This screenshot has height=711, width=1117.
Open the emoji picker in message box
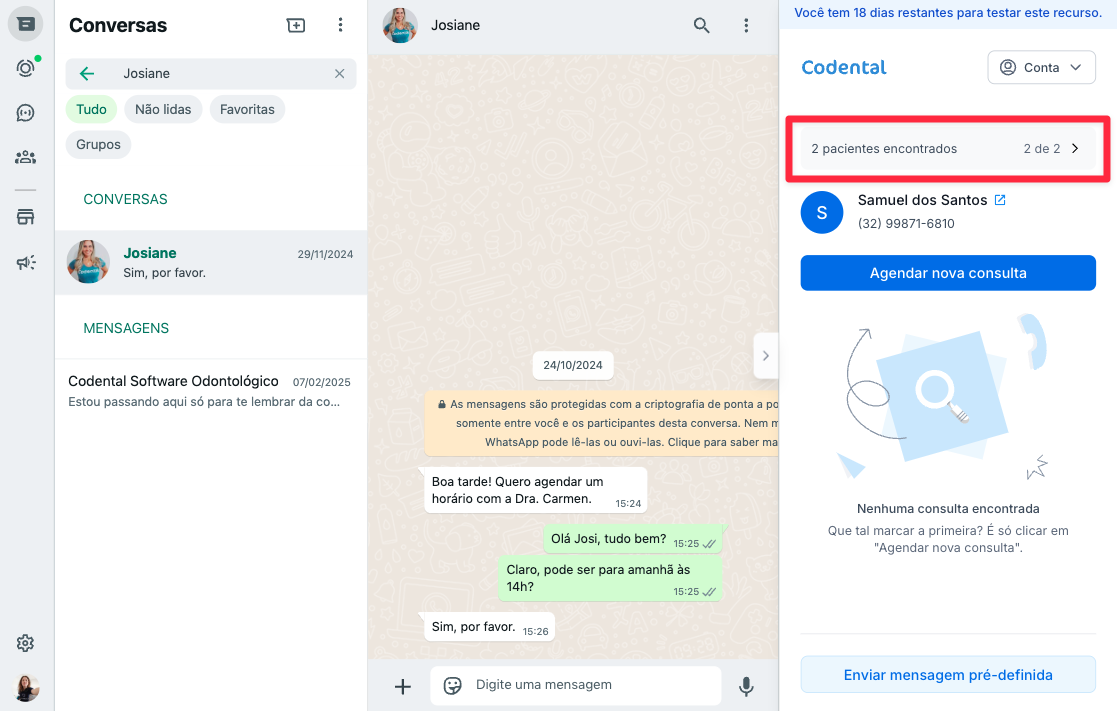[x=452, y=685]
